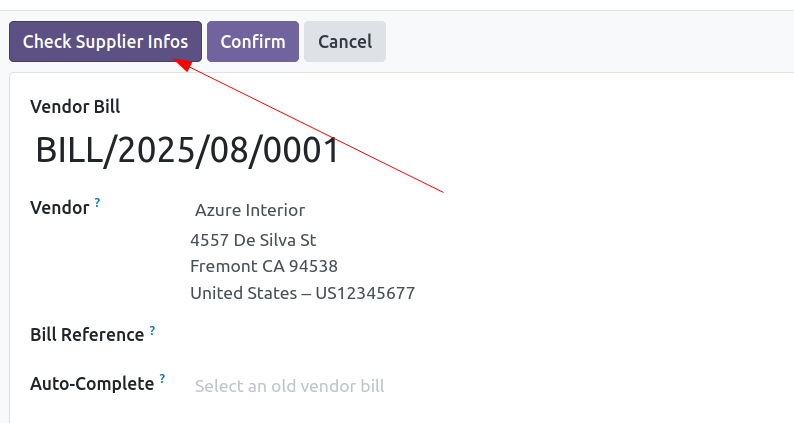Select the 4557 De Silva St address line
Screen dimensions: 794x423
(x=253, y=240)
